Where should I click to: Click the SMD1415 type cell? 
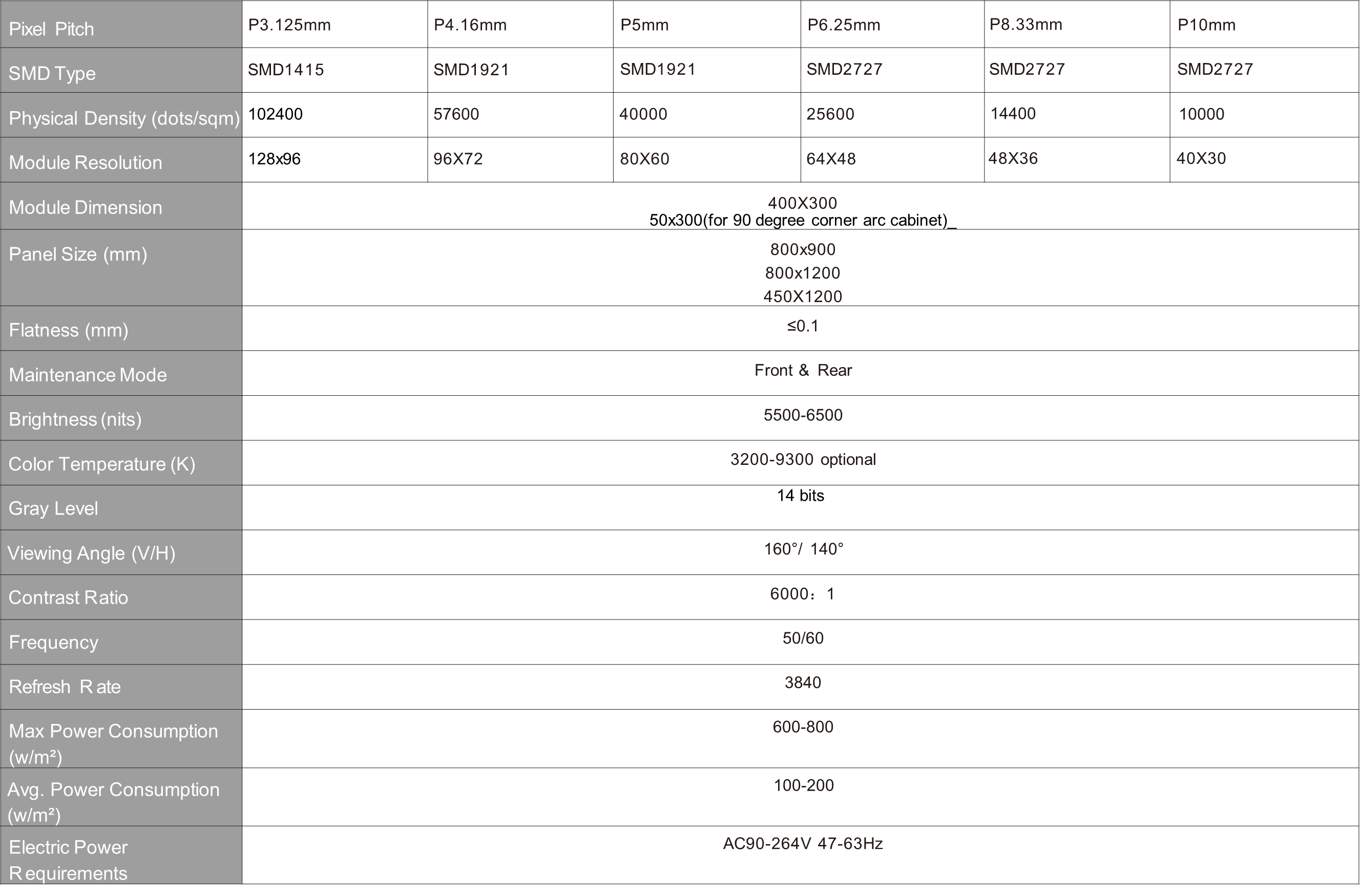(x=286, y=70)
